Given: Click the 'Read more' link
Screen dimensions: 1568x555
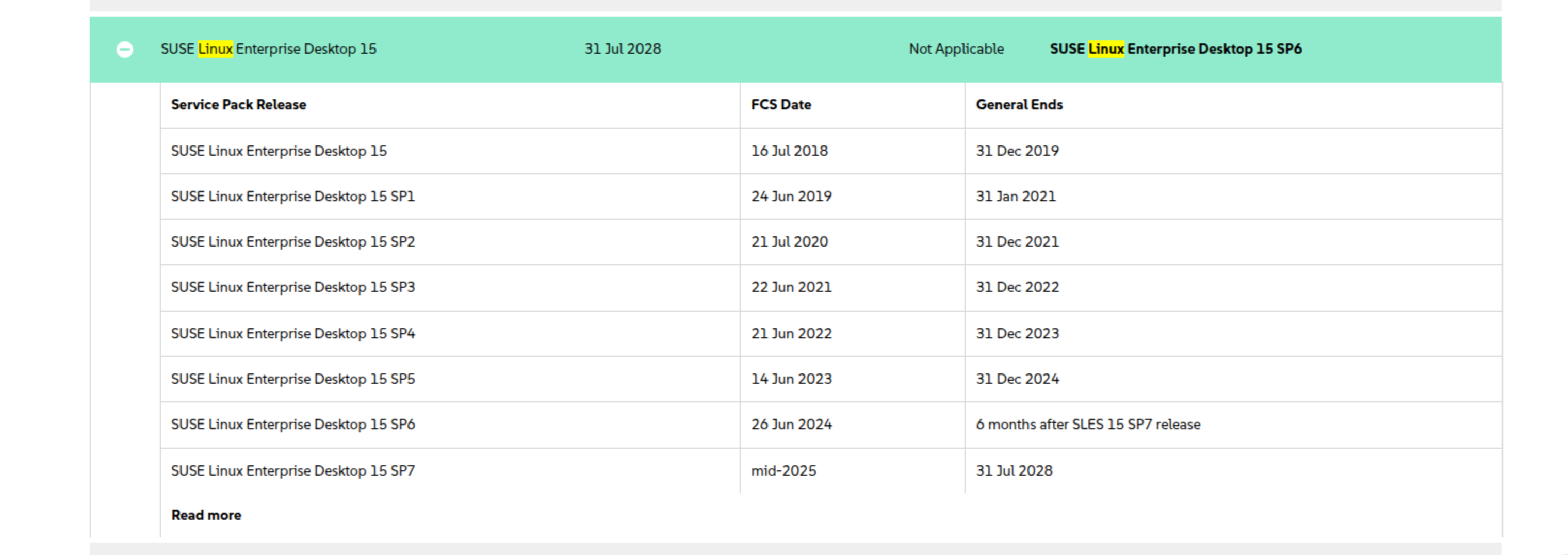Looking at the screenshot, I should [x=206, y=515].
